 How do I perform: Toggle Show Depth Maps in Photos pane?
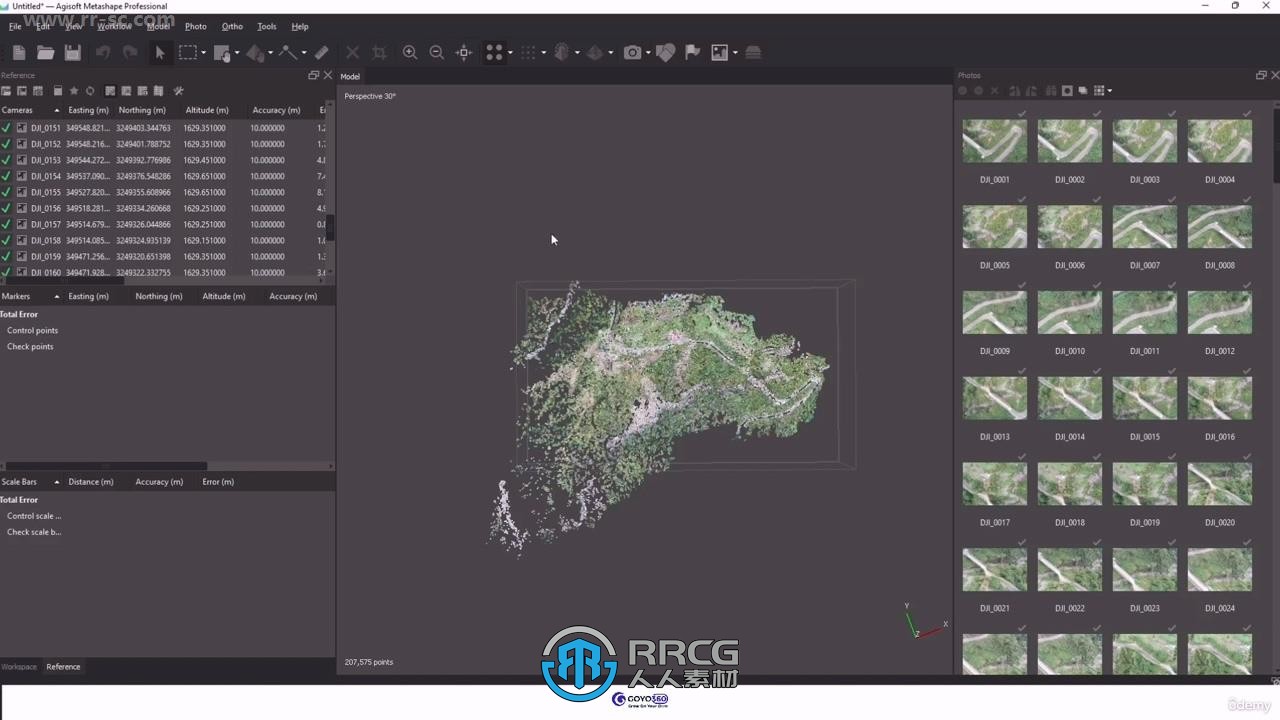point(1082,91)
